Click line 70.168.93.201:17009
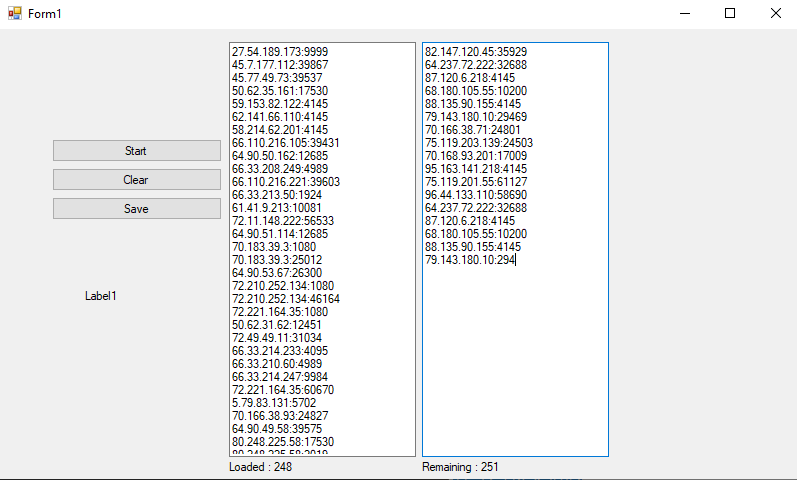 pyautogui.click(x=476, y=156)
